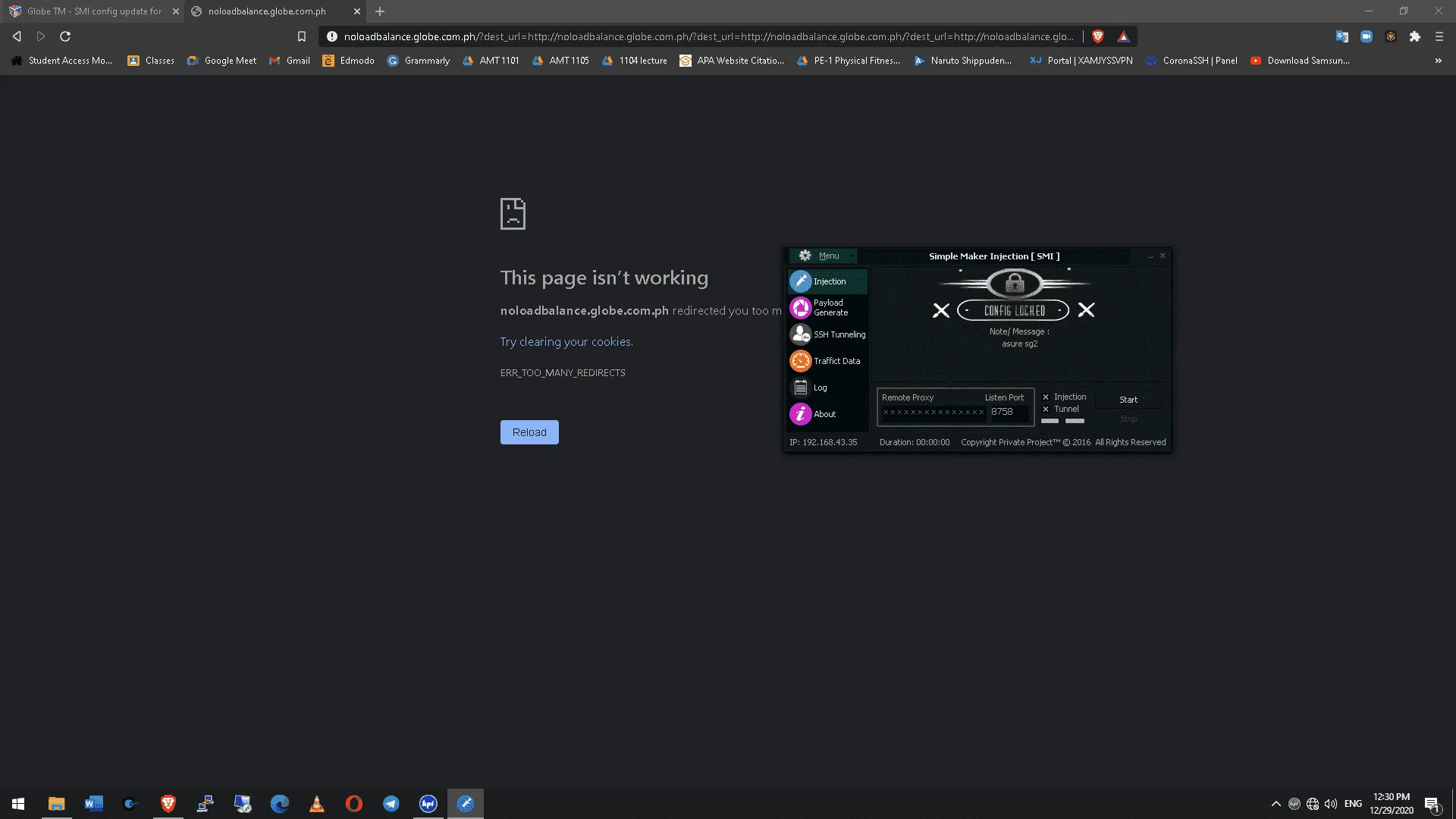
Task: Open the Google Translate extension
Action: point(1342,36)
